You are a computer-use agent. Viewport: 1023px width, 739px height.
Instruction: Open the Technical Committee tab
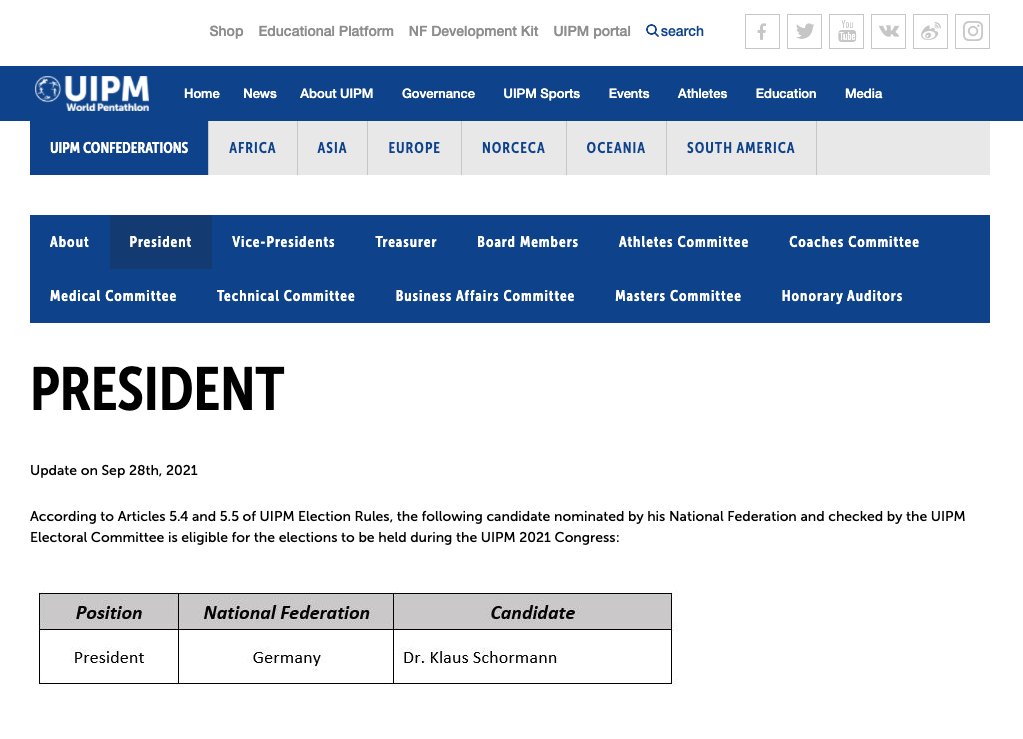pos(286,296)
